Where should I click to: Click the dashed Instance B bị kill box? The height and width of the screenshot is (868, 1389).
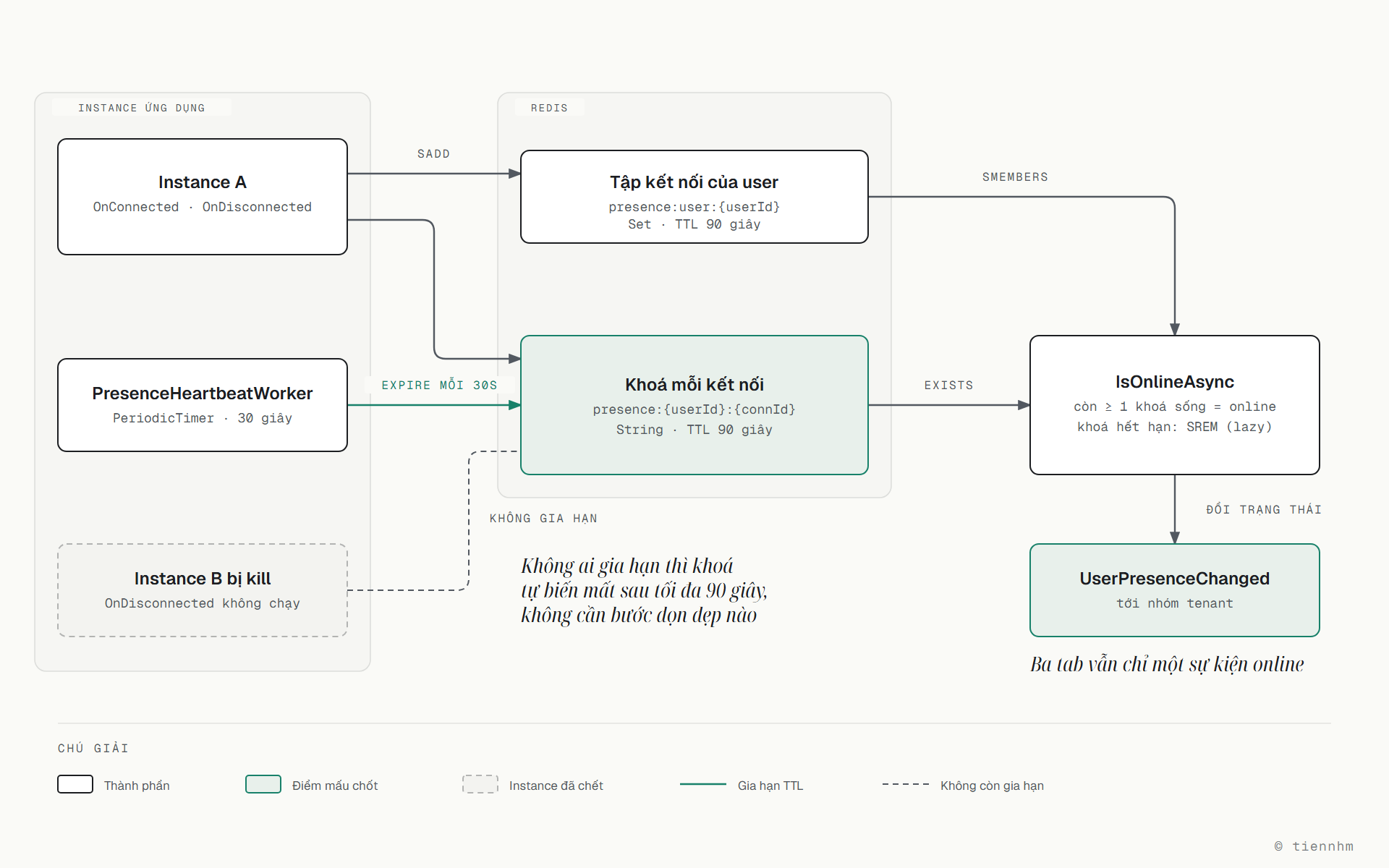[203, 590]
